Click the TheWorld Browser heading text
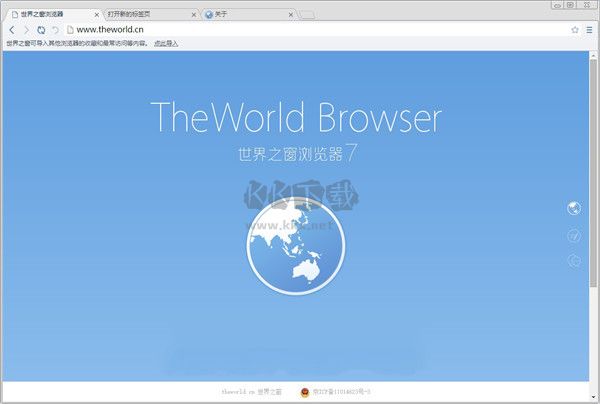 (x=296, y=117)
